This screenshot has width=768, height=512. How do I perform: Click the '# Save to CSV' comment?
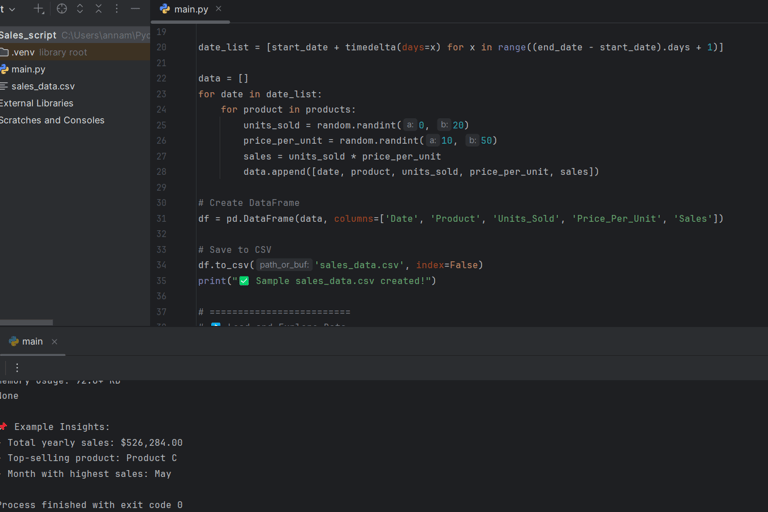[x=235, y=250]
